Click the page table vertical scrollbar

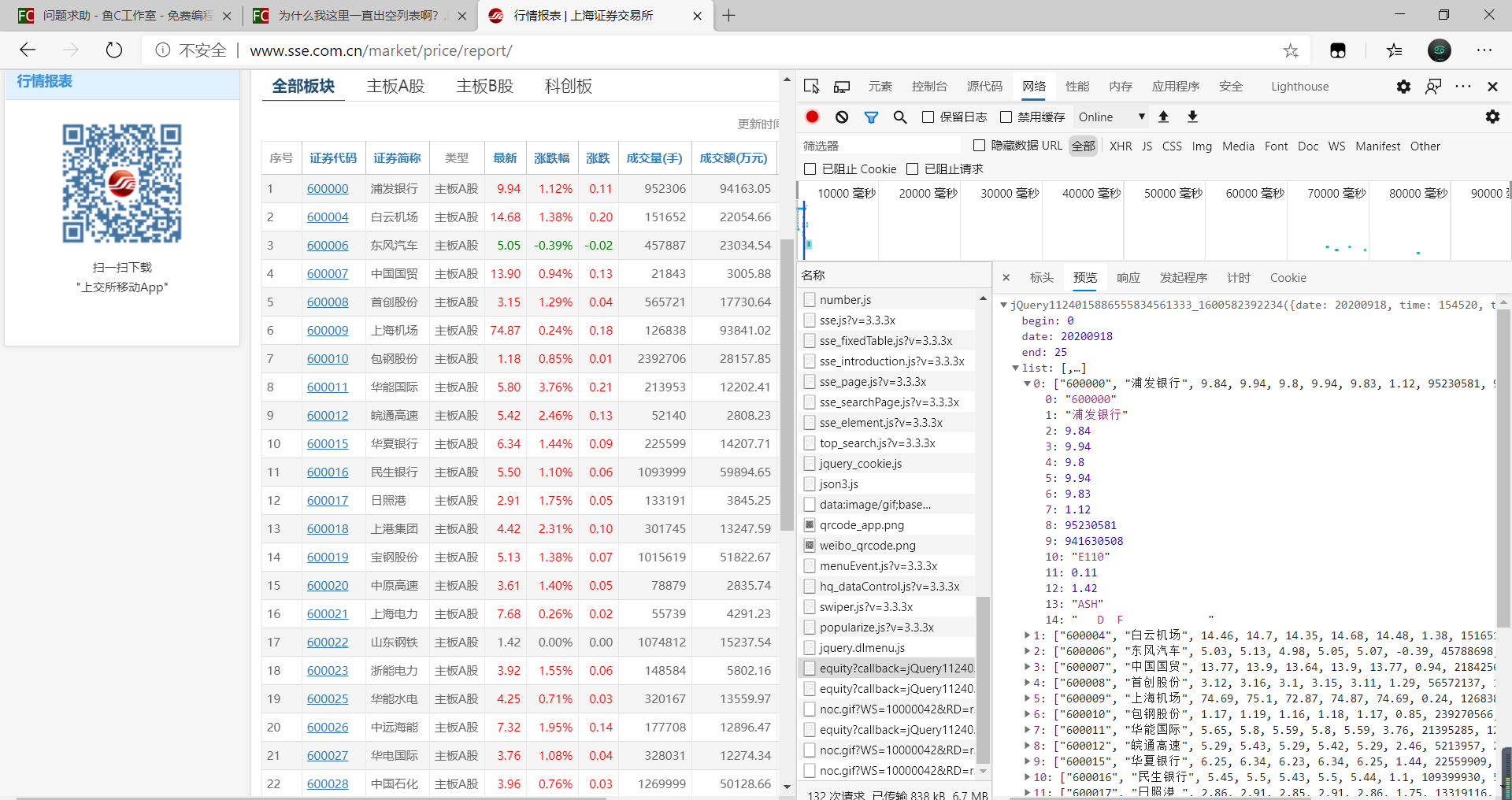tap(787, 384)
